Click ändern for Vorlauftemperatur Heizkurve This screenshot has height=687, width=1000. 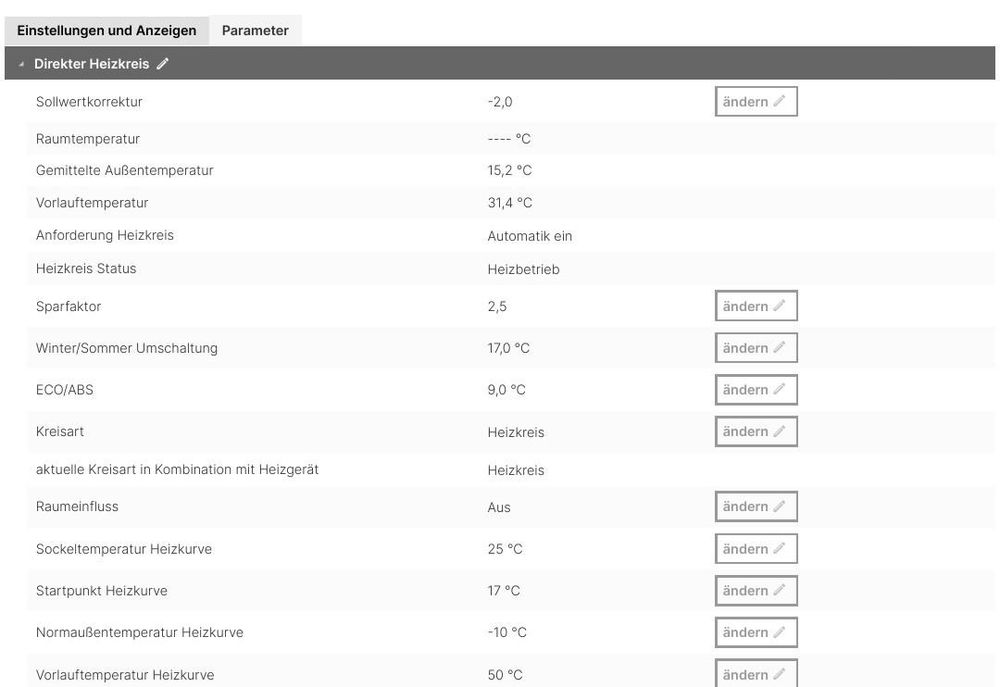tap(756, 674)
